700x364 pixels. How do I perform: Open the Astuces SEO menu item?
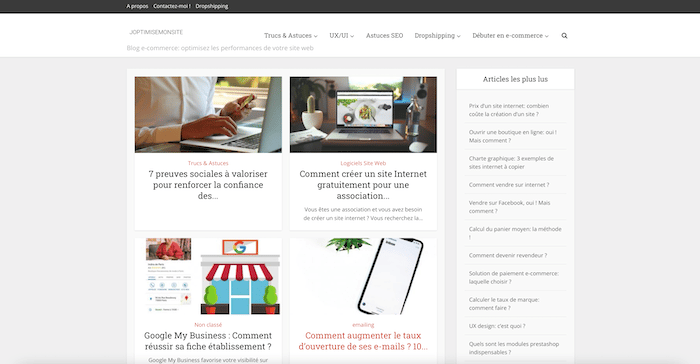click(x=384, y=36)
